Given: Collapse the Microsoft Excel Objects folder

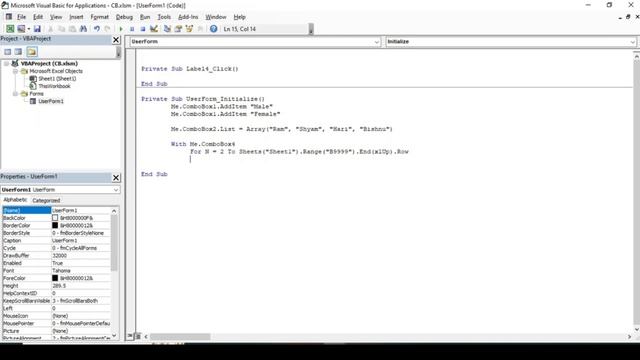Looking at the screenshot, I should point(16,71).
